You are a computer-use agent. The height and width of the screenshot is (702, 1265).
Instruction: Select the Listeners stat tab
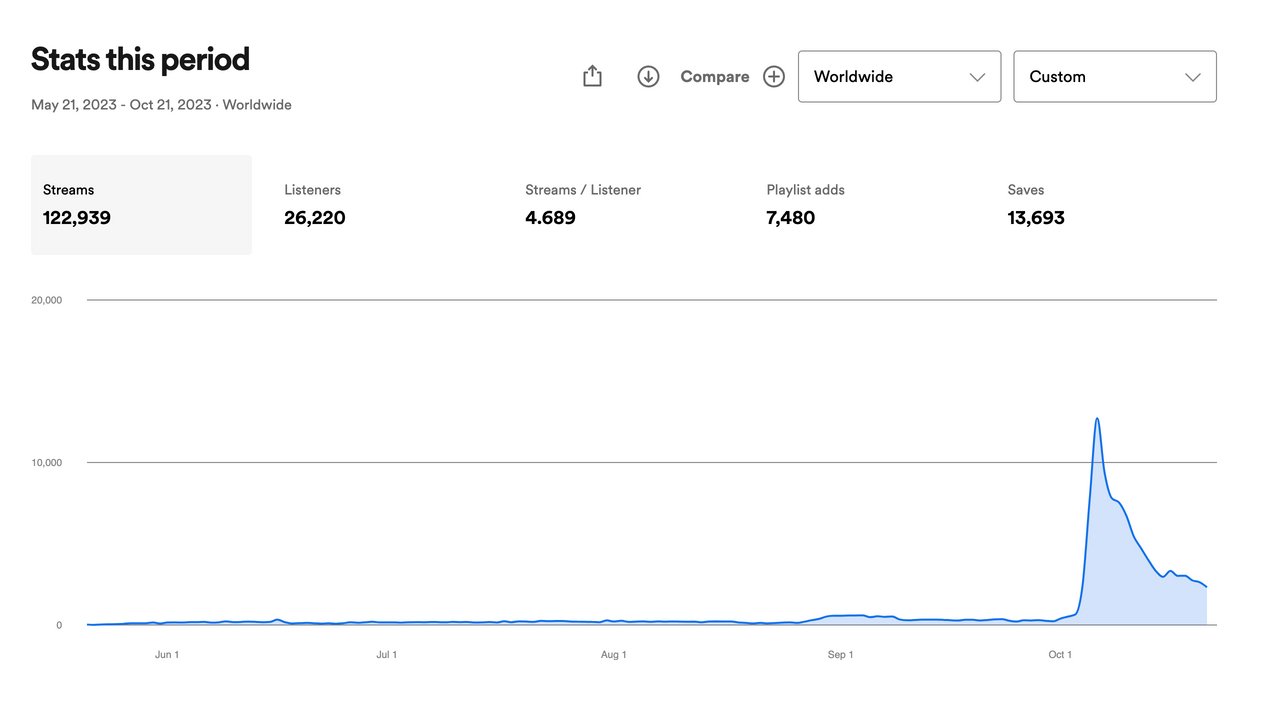pos(382,204)
